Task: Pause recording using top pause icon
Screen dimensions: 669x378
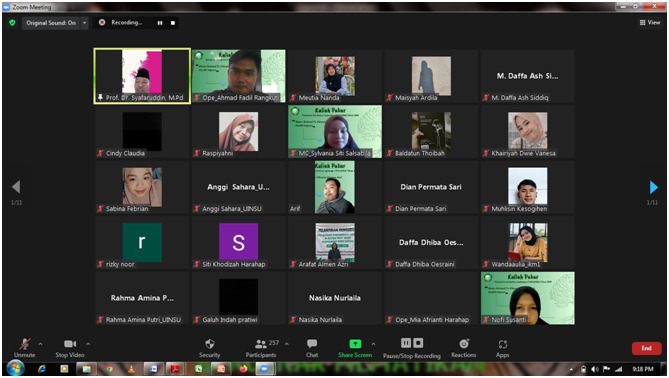Action: click(x=160, y=23)
